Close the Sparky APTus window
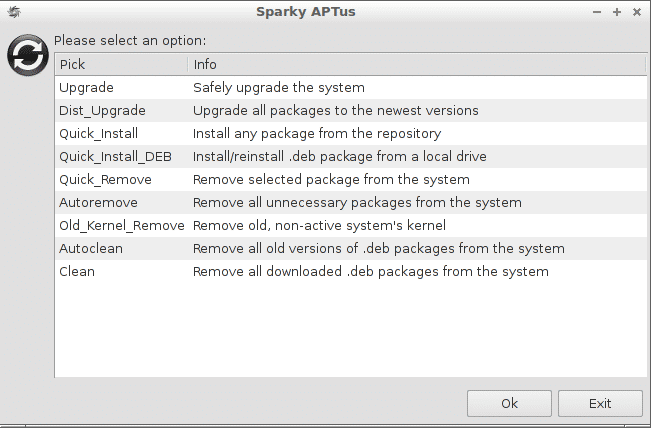This screenshot has height=428, width=651. [x=636, y=12]
